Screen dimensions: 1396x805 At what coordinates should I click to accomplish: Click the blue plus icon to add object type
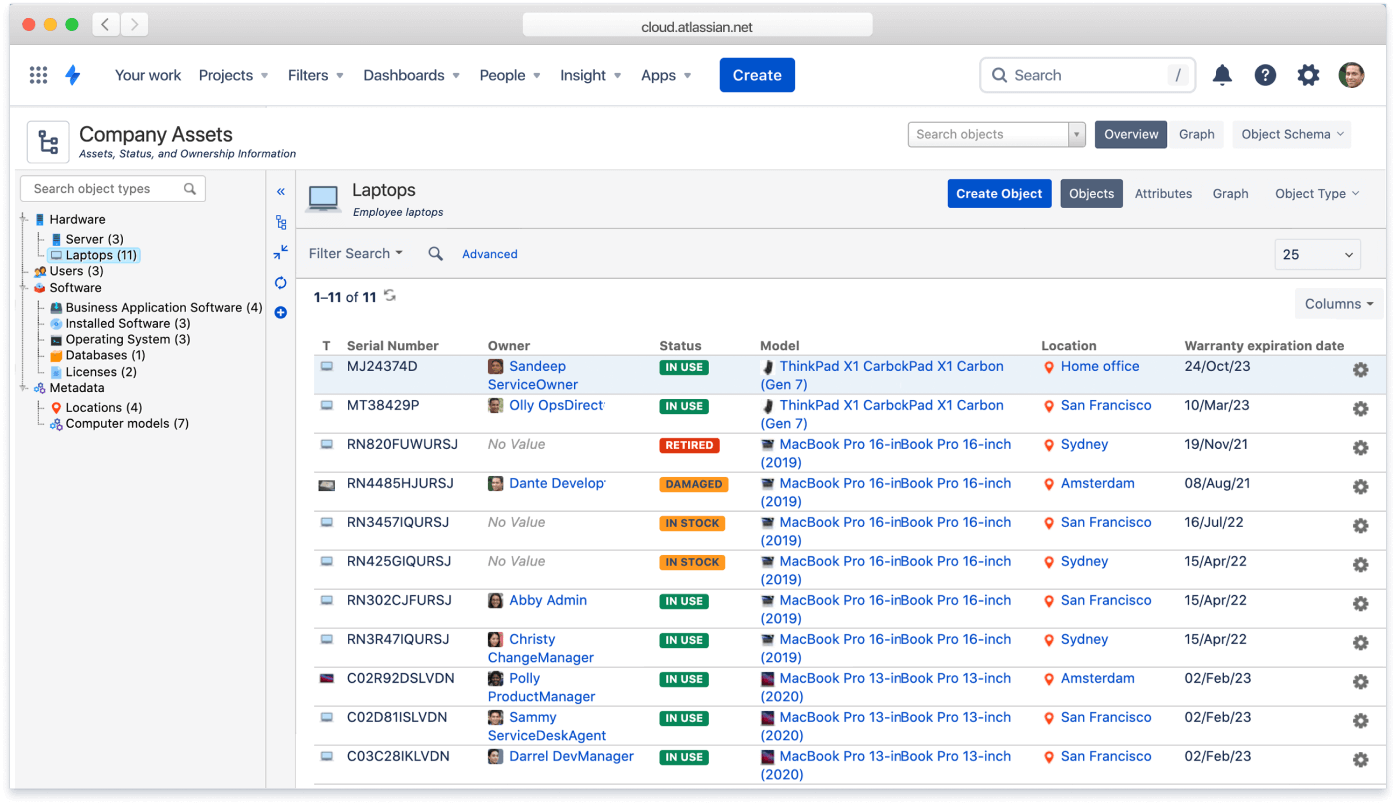[281, 313]
